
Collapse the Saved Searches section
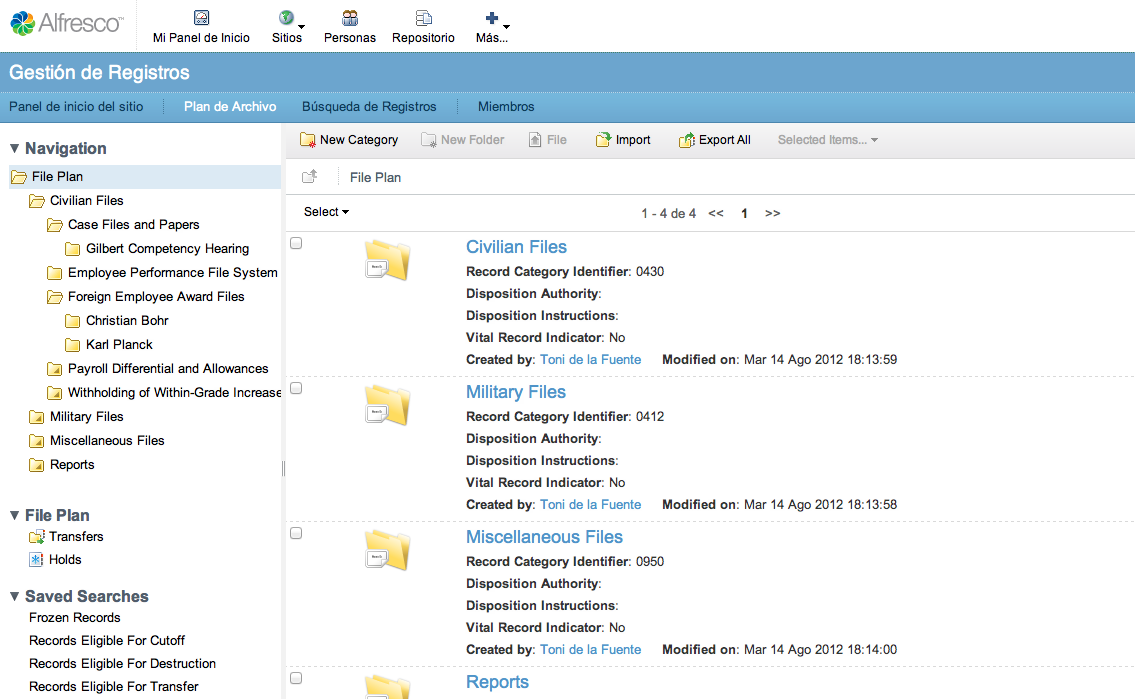14,596
